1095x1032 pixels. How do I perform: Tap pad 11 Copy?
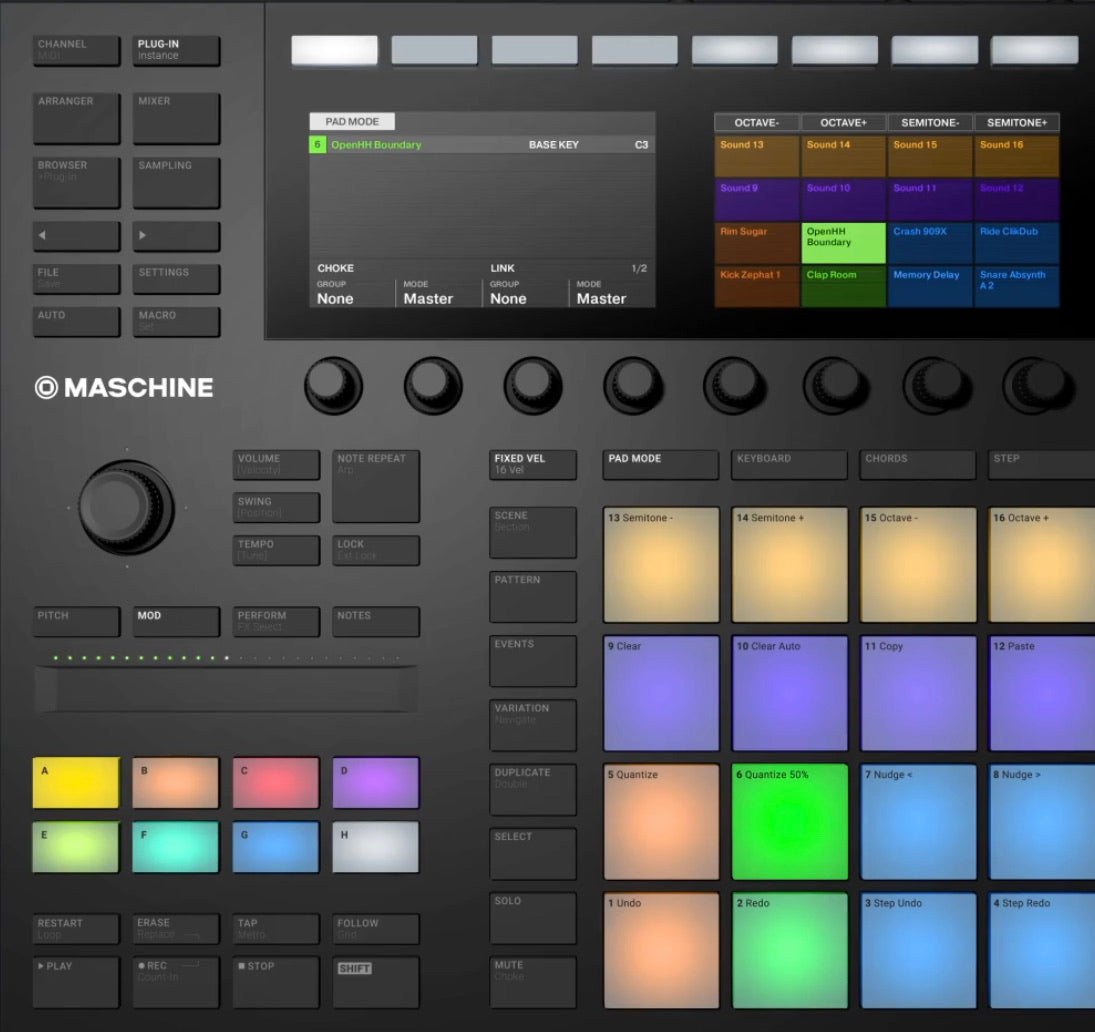(918, 693)
